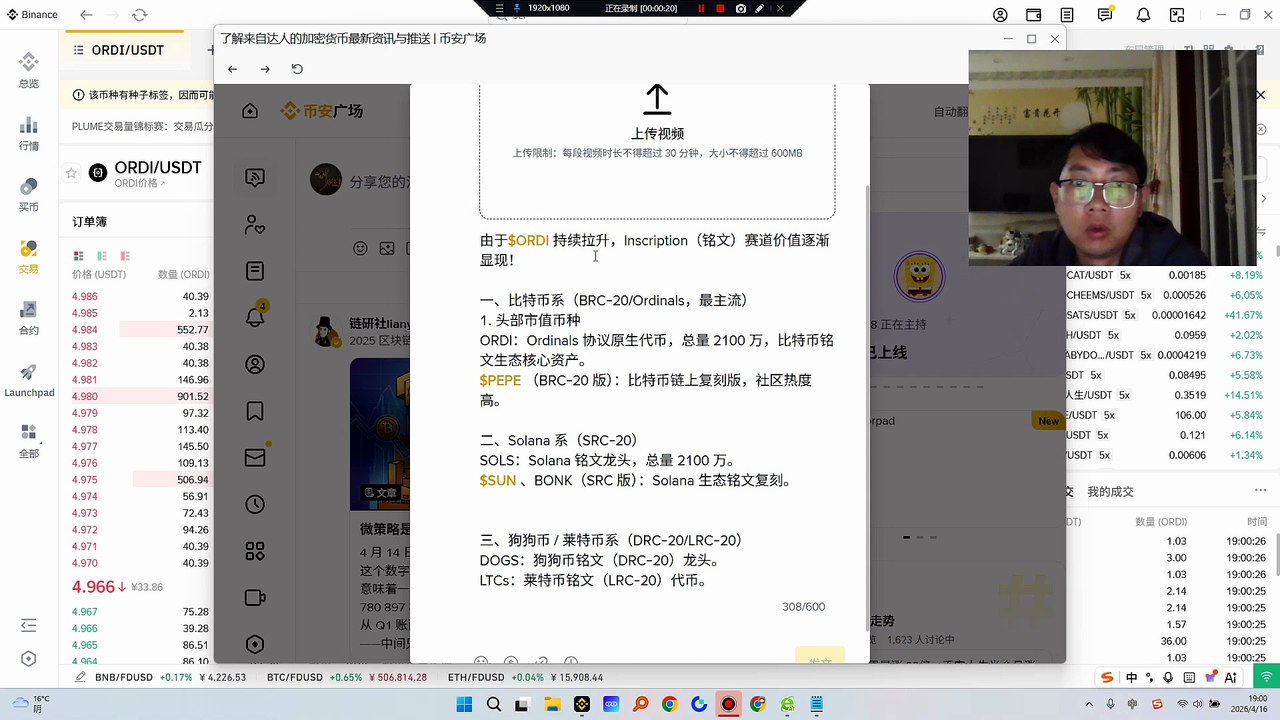The image size is (1280, 720).
Task: Go forward in the 币安广场 popup window
Action: pyautogui.click(x=265, y=69)
